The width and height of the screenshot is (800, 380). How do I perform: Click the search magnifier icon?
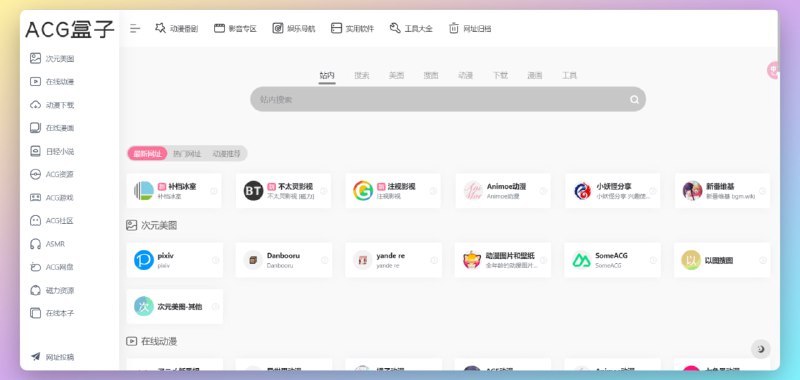click(634, 99)
